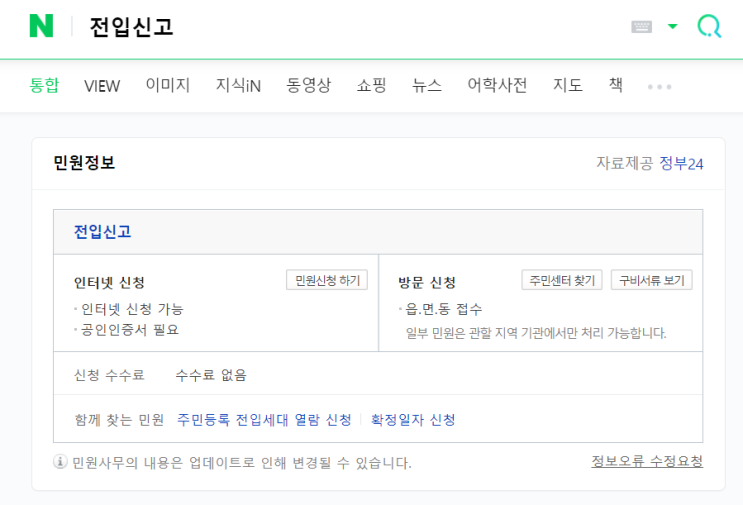This screenshot has width=743, height=505.
Task: Open the 주민등록 전입세대 열람 신청 link
Action: pyautogui.click(x=264, y=420)
